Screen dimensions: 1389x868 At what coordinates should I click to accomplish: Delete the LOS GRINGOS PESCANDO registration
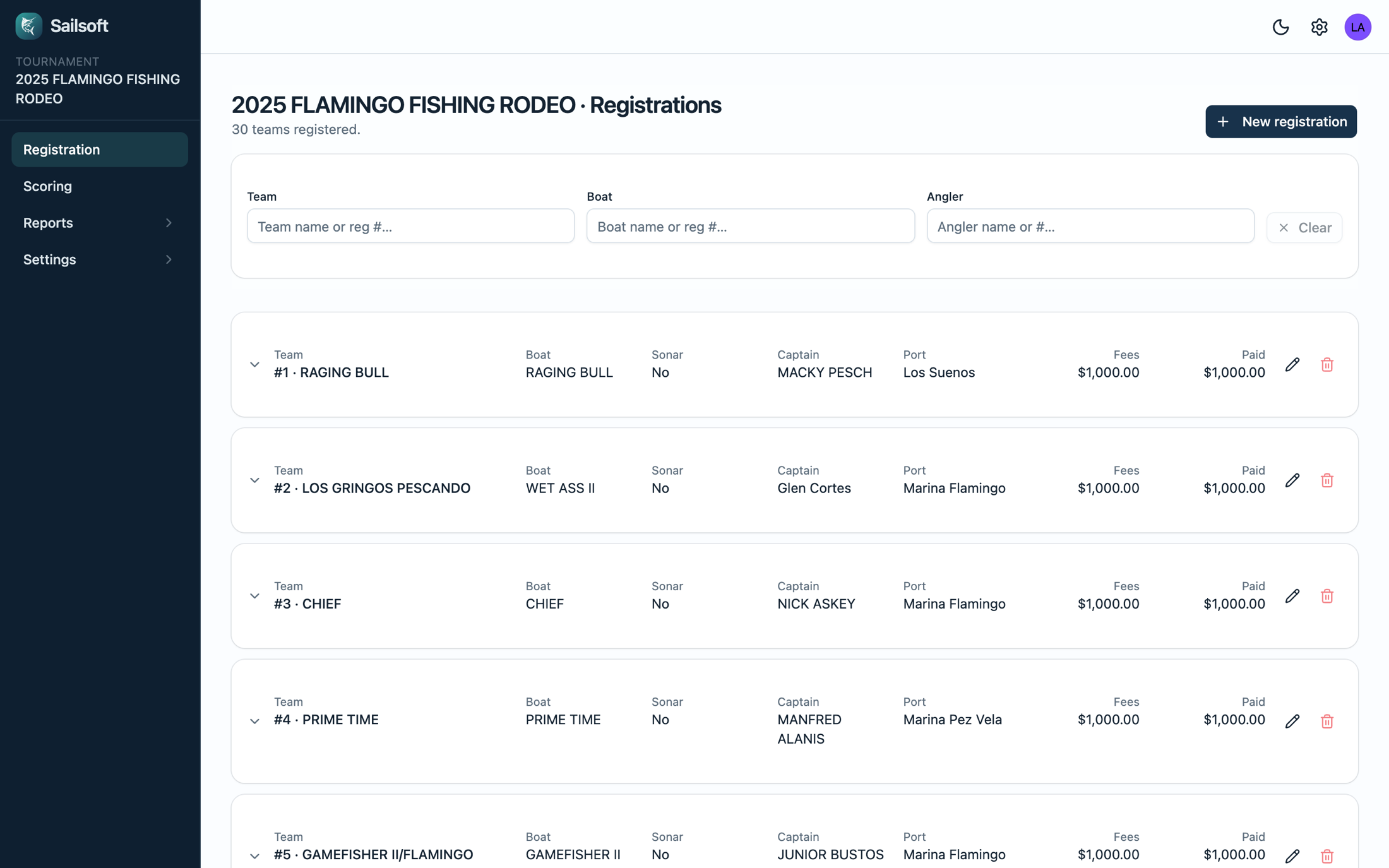1327,480
